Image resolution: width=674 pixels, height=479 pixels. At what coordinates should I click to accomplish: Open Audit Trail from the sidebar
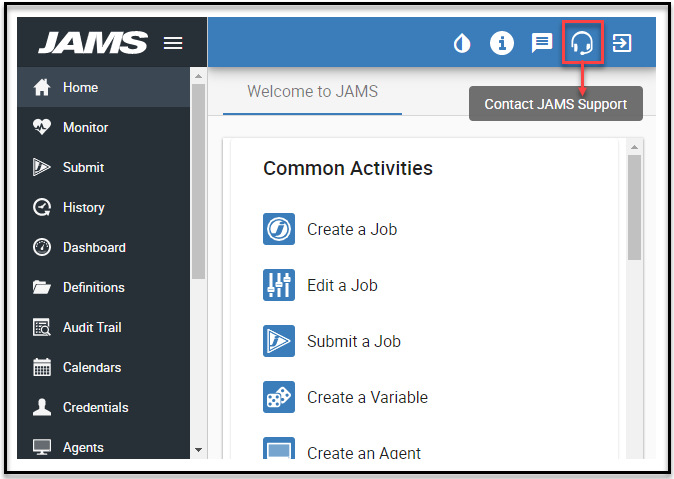coord(104,327)
